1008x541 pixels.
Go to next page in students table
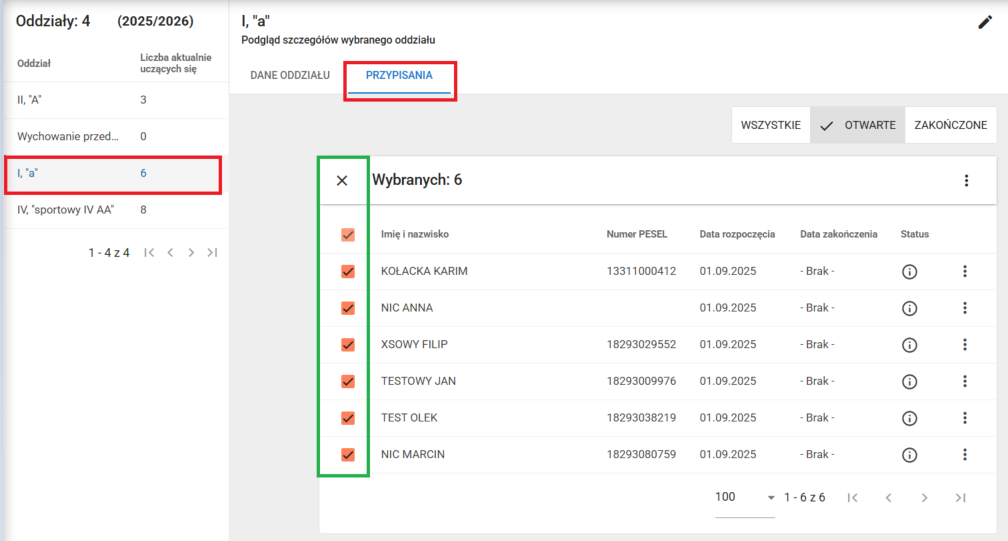point(924,498)
